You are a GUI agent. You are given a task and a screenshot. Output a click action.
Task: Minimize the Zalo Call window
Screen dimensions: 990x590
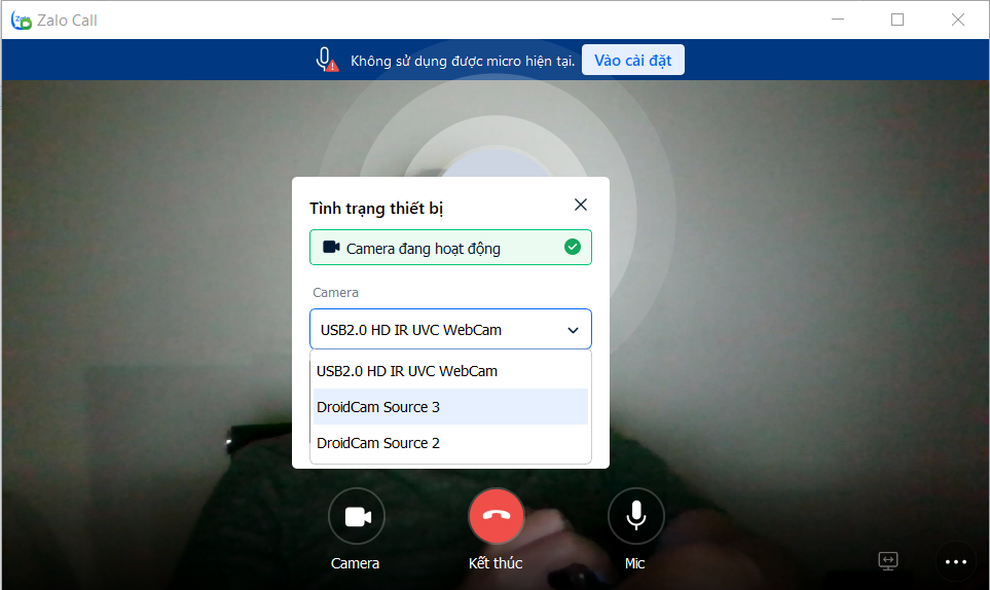(838, 20)
